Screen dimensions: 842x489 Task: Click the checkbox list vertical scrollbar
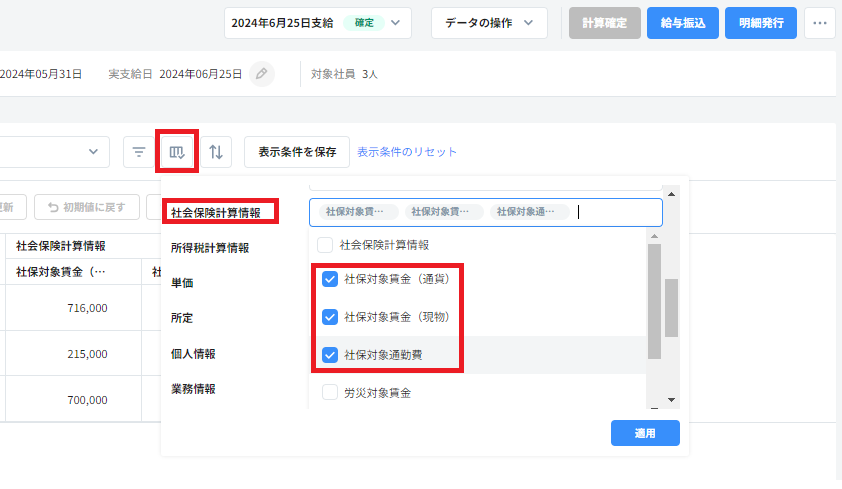coord(672,310)
